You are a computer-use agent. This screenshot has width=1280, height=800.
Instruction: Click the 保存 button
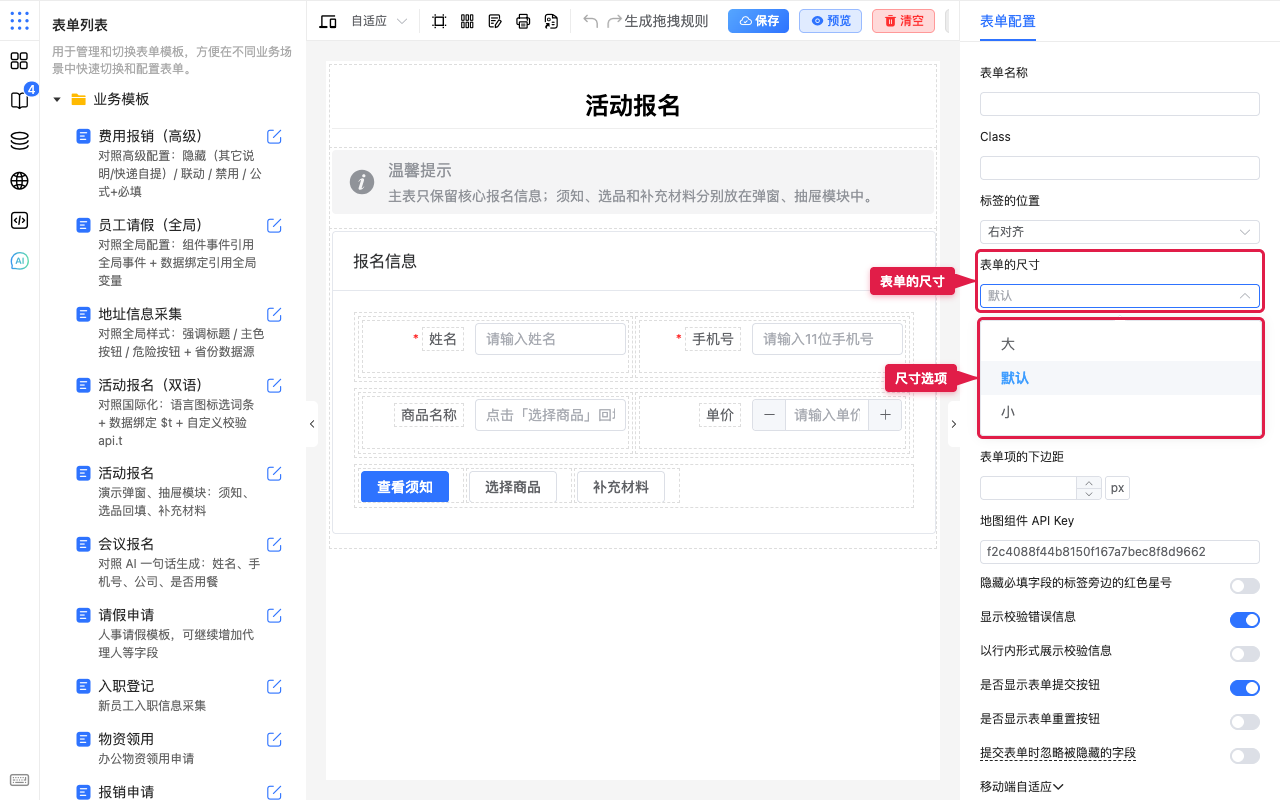pos(758,21)
